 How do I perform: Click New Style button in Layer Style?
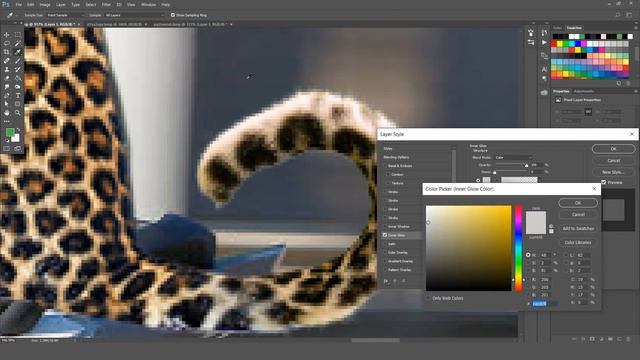click(613, 172)
